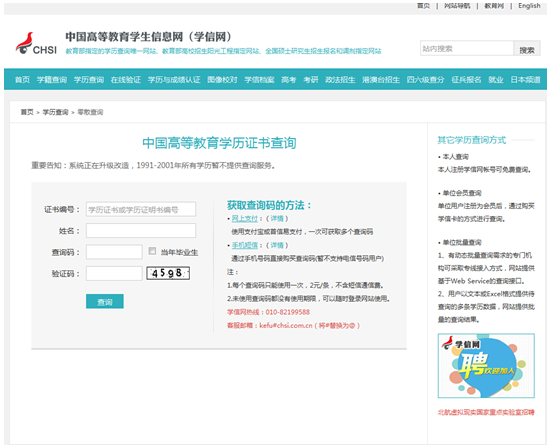Go to 高考 navigation item
547x445 pixels.
(x=289, y=80)
